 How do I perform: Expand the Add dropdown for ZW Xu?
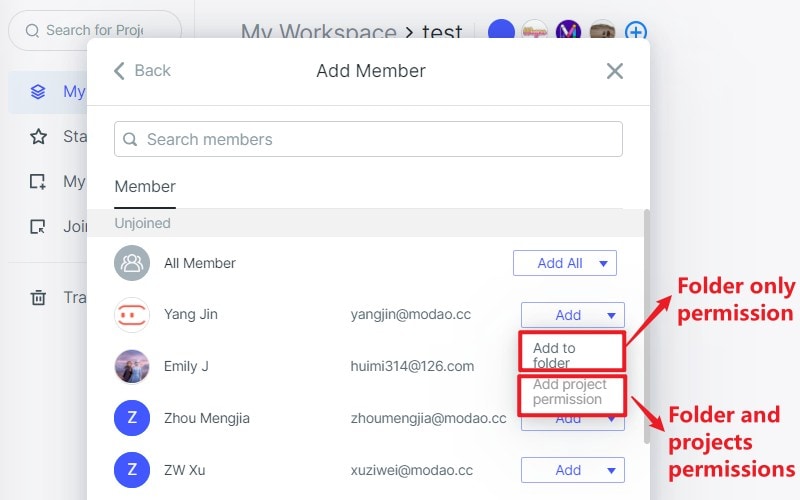click(611, 471)
